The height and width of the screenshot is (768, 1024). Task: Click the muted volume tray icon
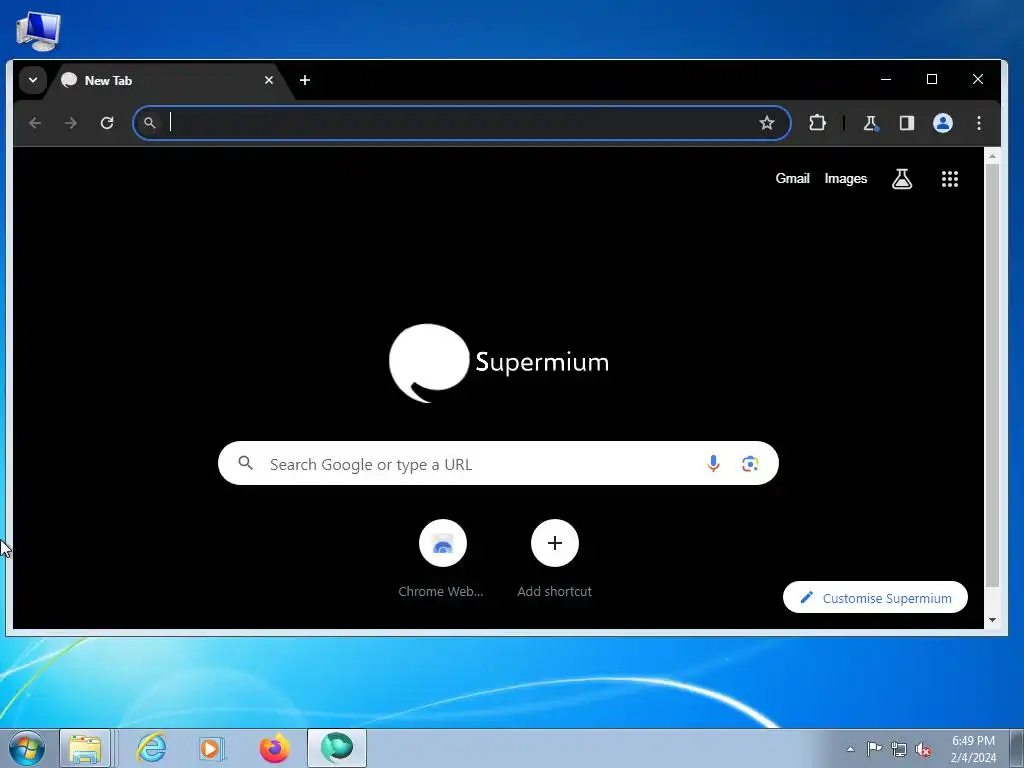point(923,749)
